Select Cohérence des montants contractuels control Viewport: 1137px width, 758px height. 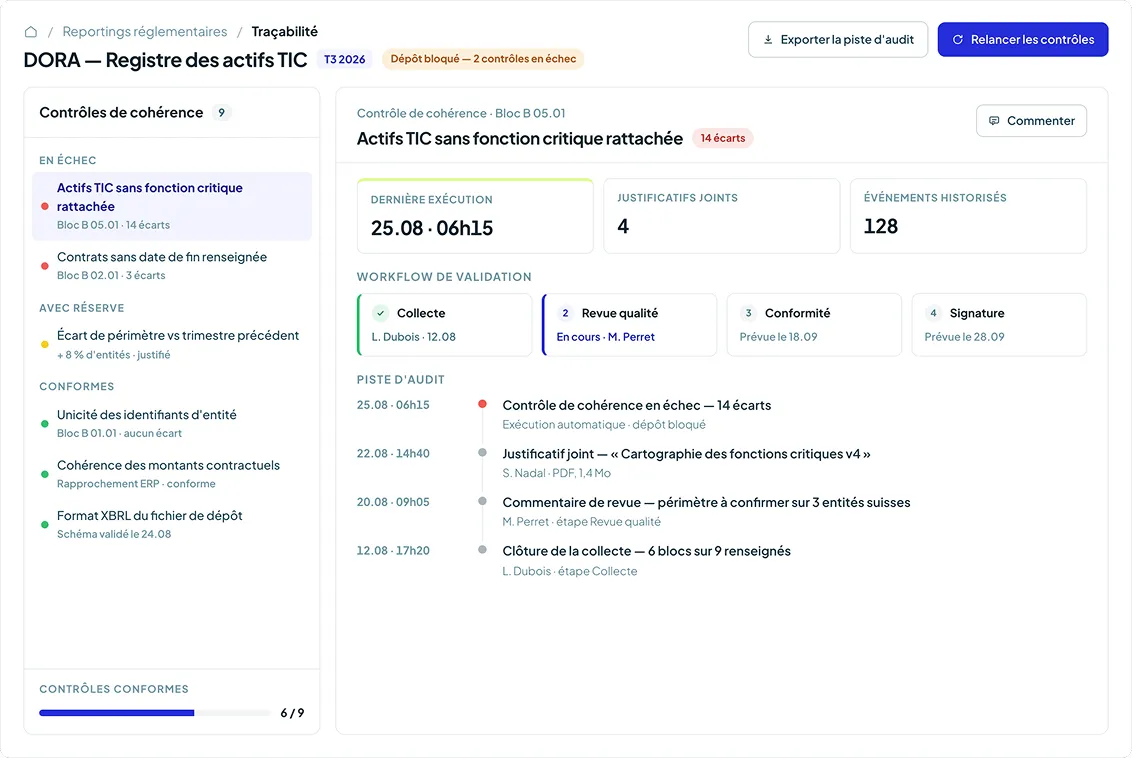point(172,474)
